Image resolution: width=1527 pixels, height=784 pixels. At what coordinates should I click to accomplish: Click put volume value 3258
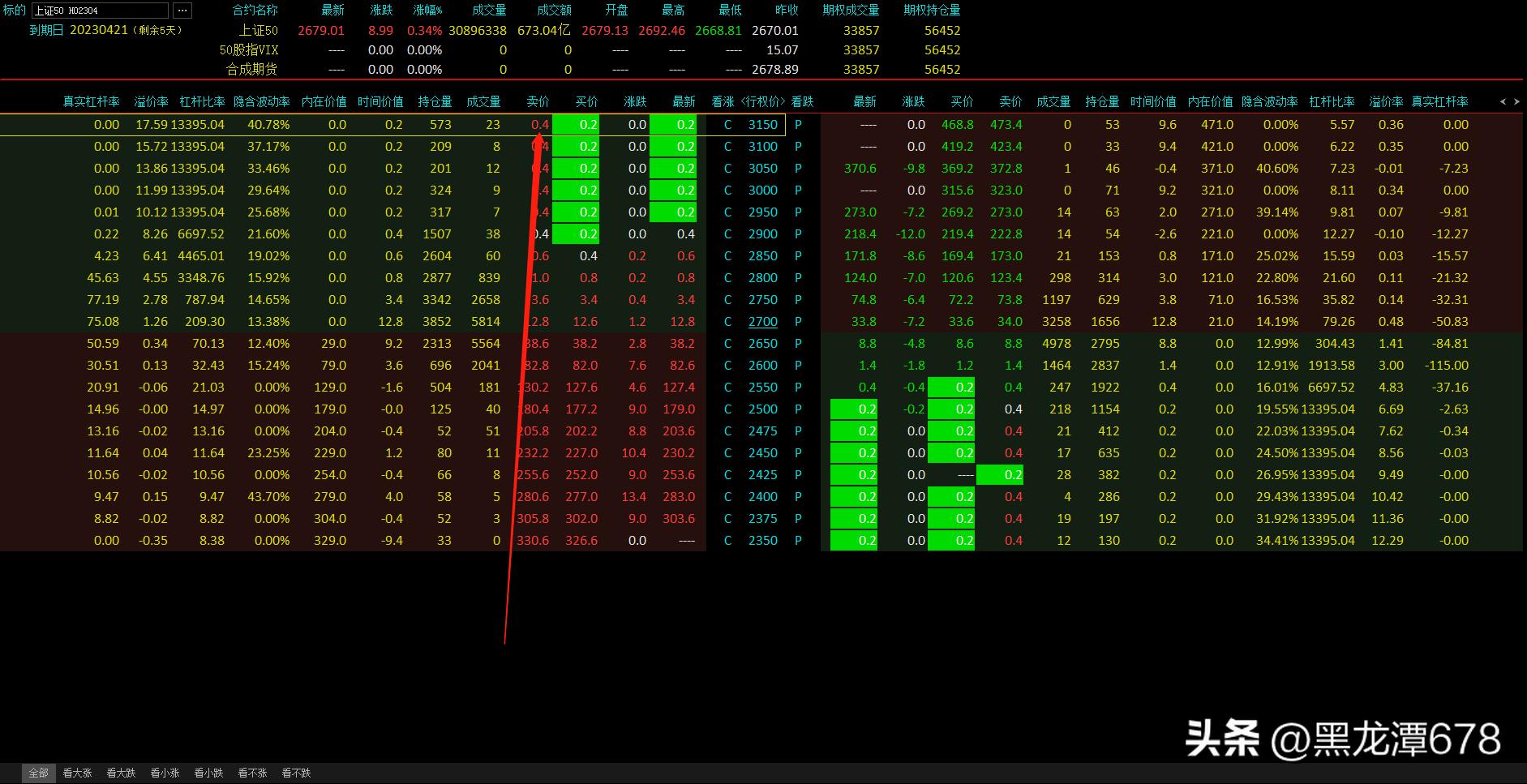coord(1056,322)
